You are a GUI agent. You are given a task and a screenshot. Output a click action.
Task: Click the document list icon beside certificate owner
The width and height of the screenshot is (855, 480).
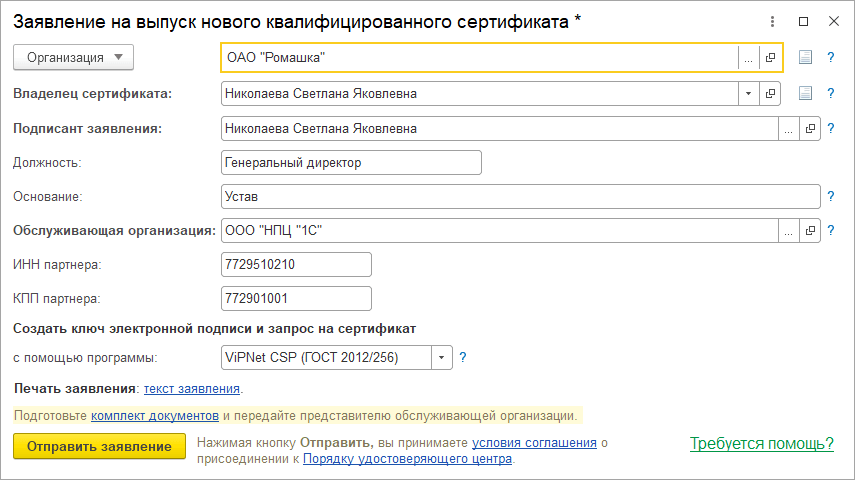806,94
